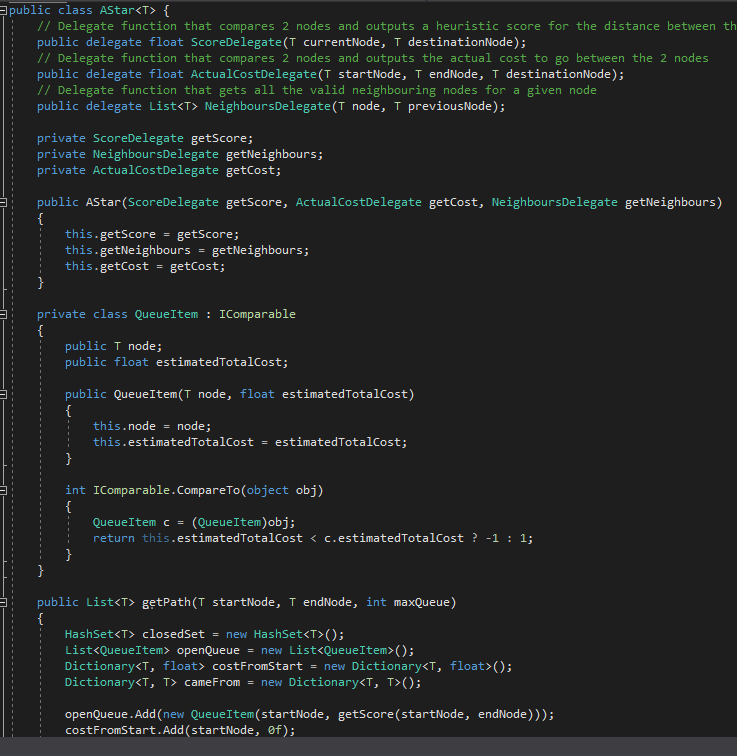Click 'this.getNeighbours = getNeighbours;' statement
This screenshot has height=756, width=737.
(187, 250)
